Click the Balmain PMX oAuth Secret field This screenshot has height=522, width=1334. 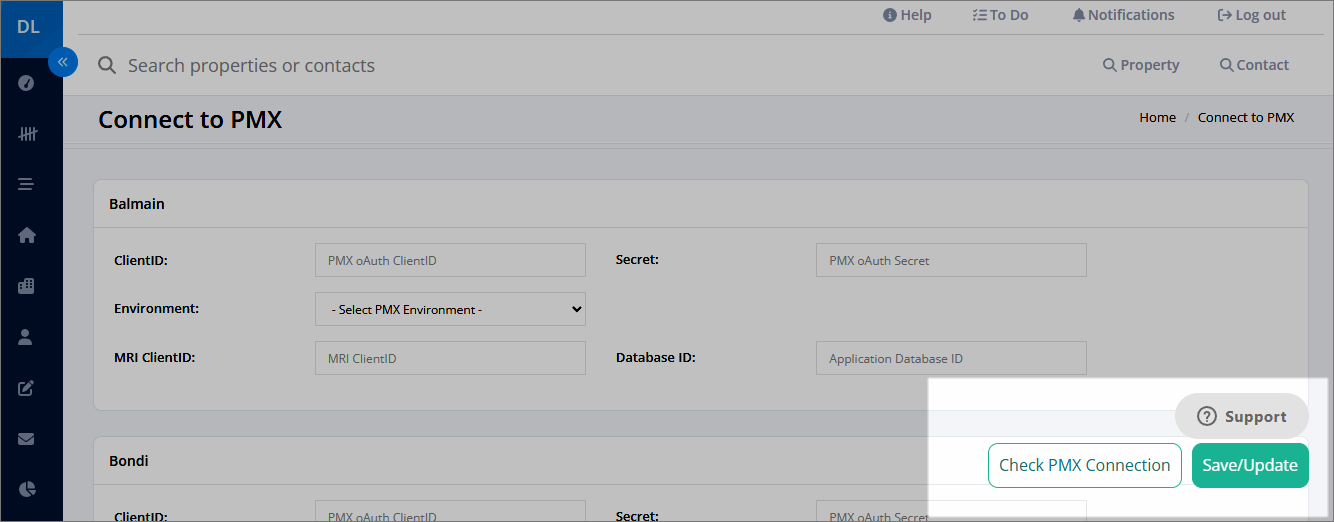point(951,260)
